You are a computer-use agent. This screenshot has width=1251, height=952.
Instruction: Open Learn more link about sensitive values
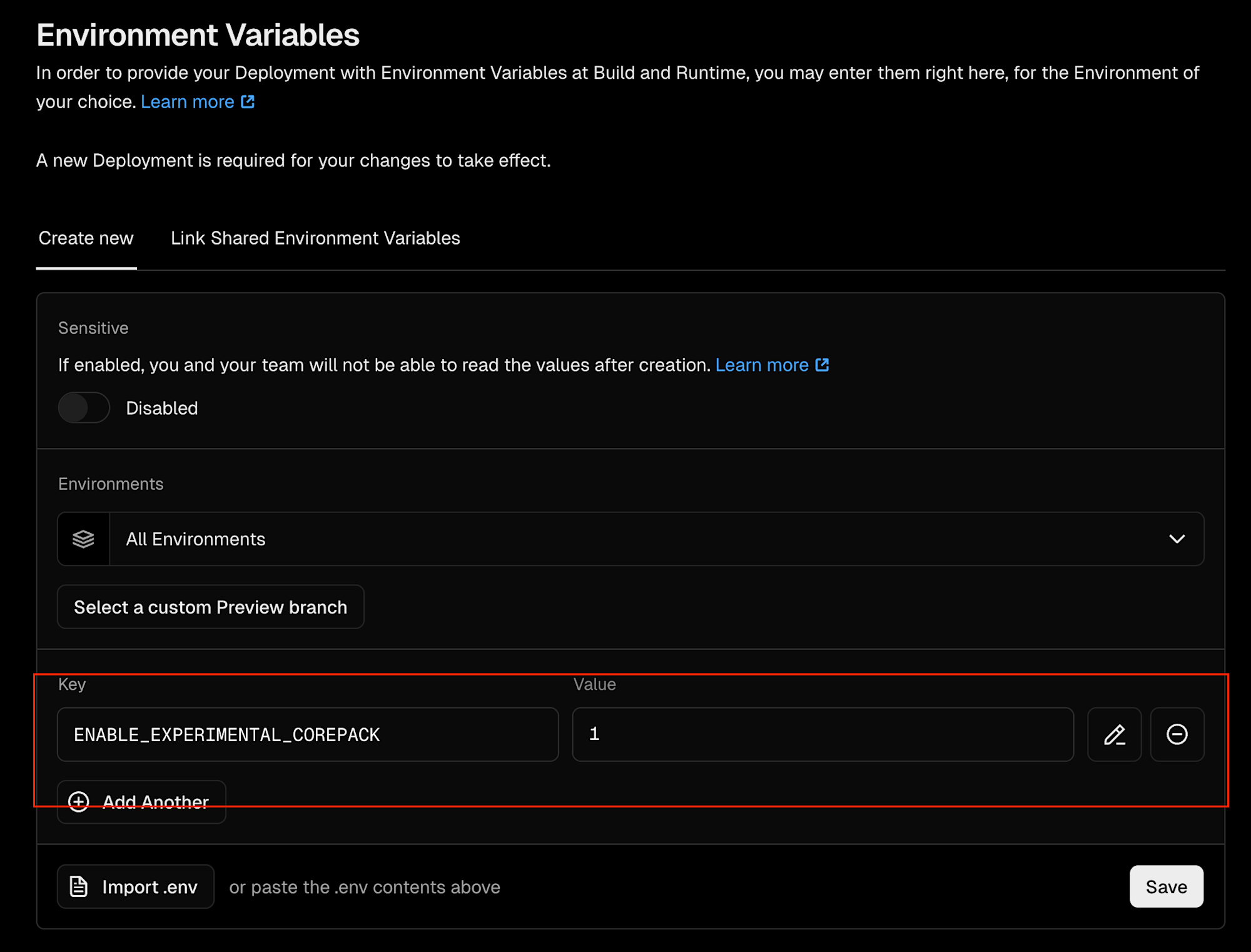(x=762, y=365)
